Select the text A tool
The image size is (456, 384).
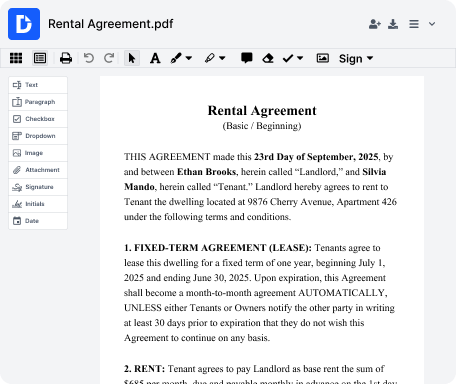pos(155,58)
